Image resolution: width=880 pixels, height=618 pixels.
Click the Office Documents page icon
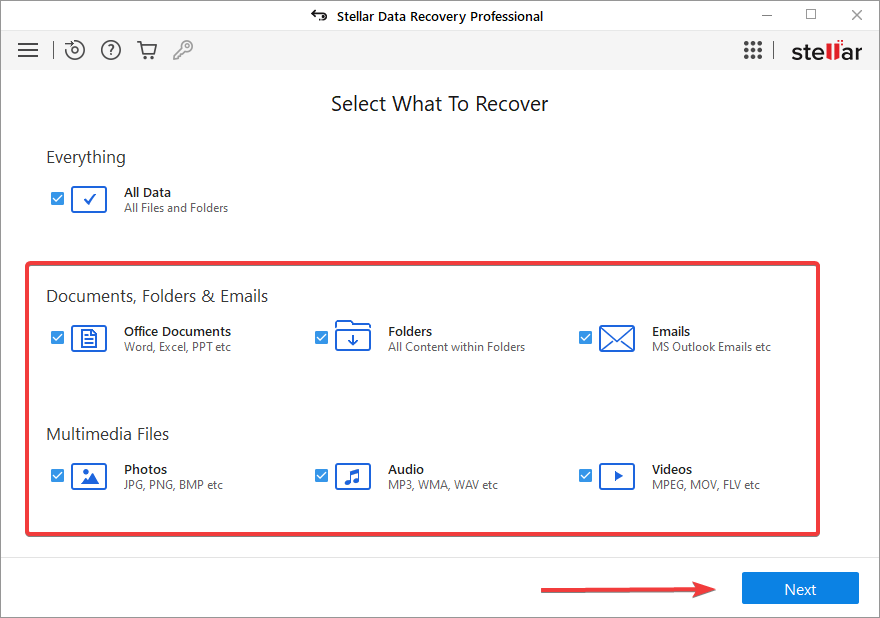89,338
